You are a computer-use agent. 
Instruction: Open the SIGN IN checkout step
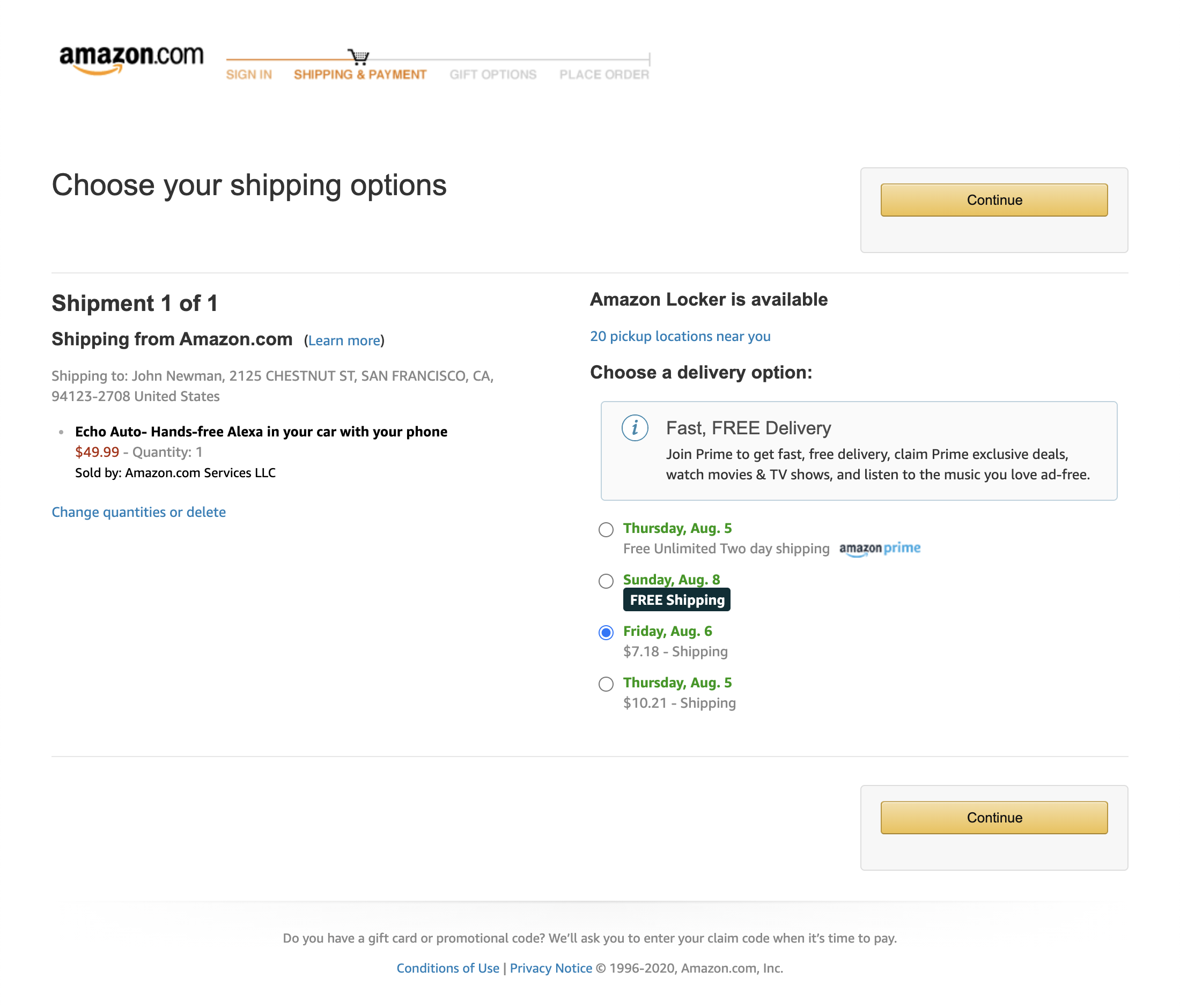(249, 74)
